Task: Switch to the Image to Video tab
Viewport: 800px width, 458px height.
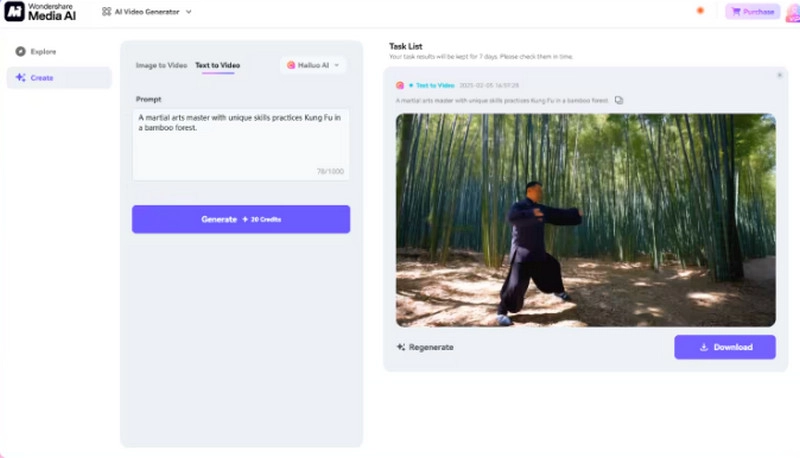Action: click(x=161, y=65)
